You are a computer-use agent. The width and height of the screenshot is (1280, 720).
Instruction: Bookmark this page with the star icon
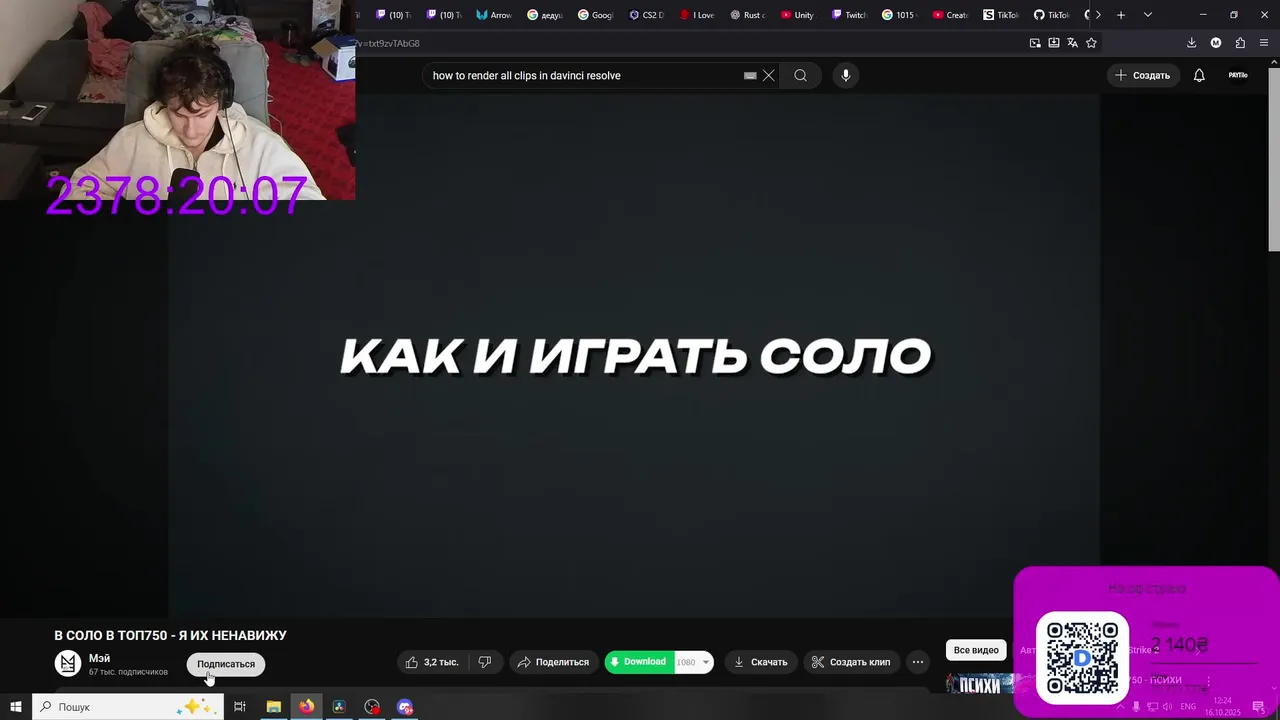tap(1091, 43)
